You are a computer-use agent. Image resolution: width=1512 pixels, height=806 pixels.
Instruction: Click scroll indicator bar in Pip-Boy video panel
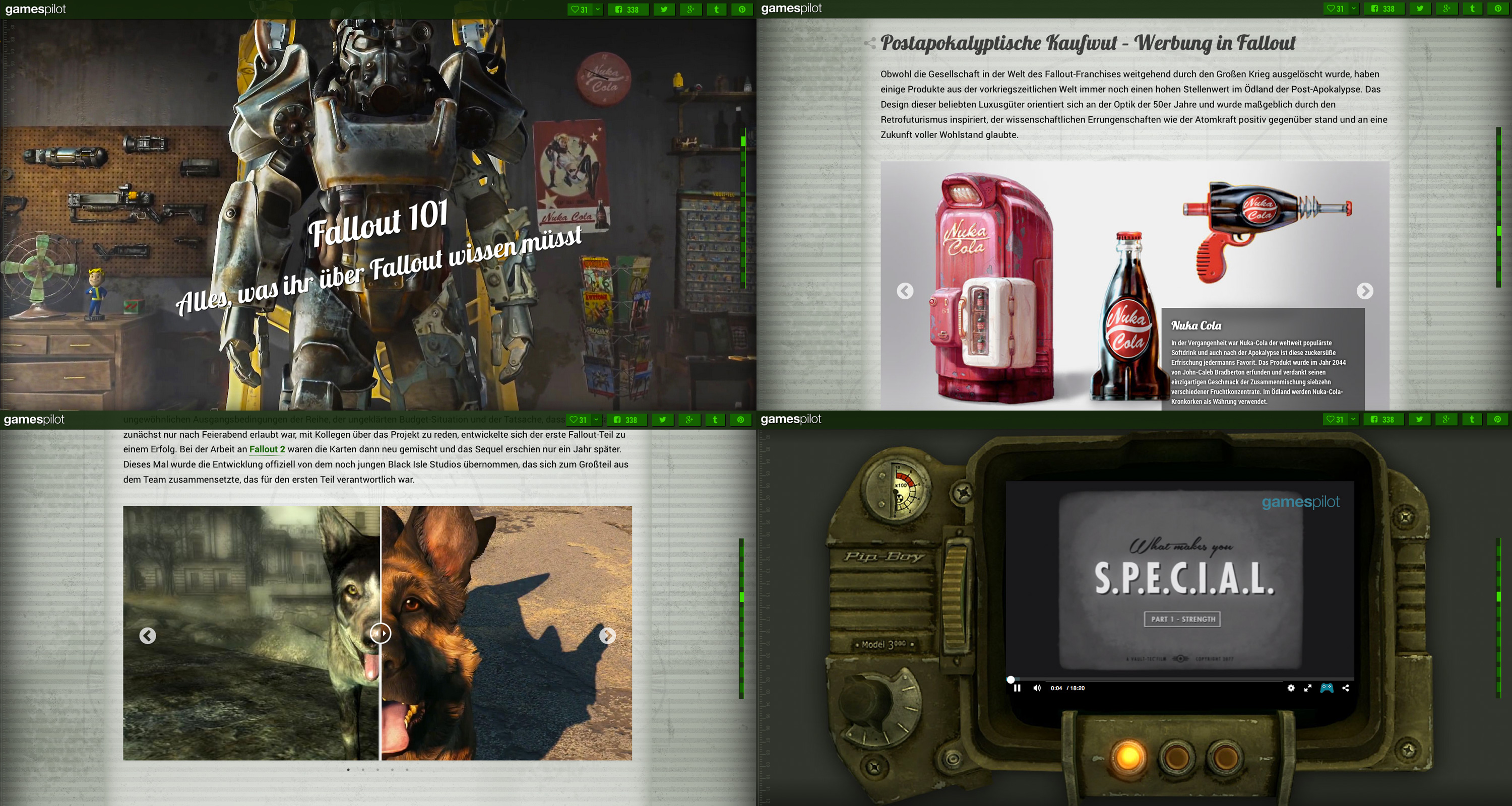point(1498,618)
